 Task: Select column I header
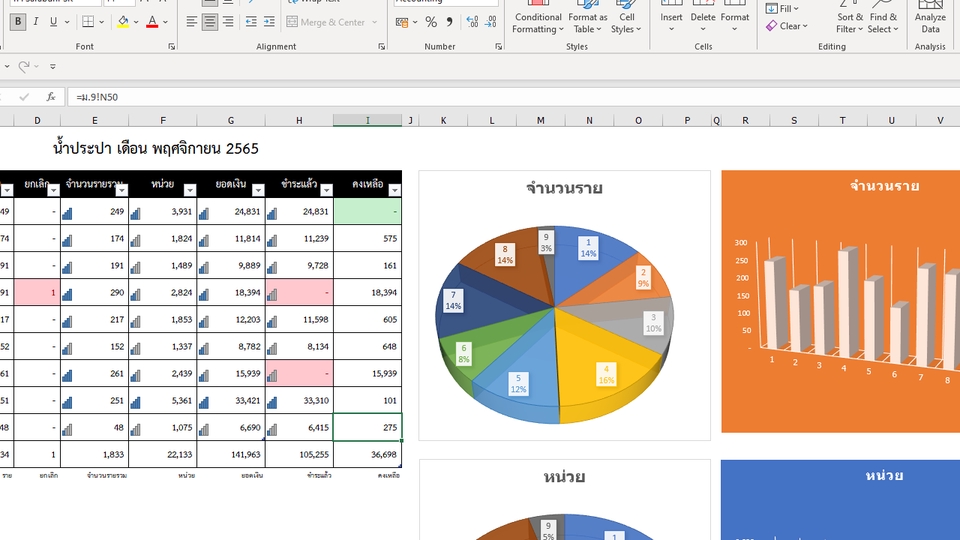pos(367,121)
